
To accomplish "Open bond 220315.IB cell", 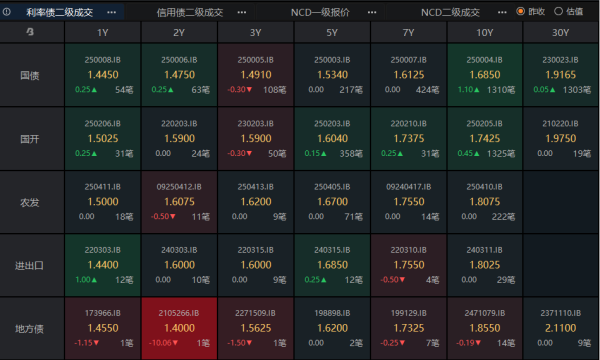I will (256, 265).
